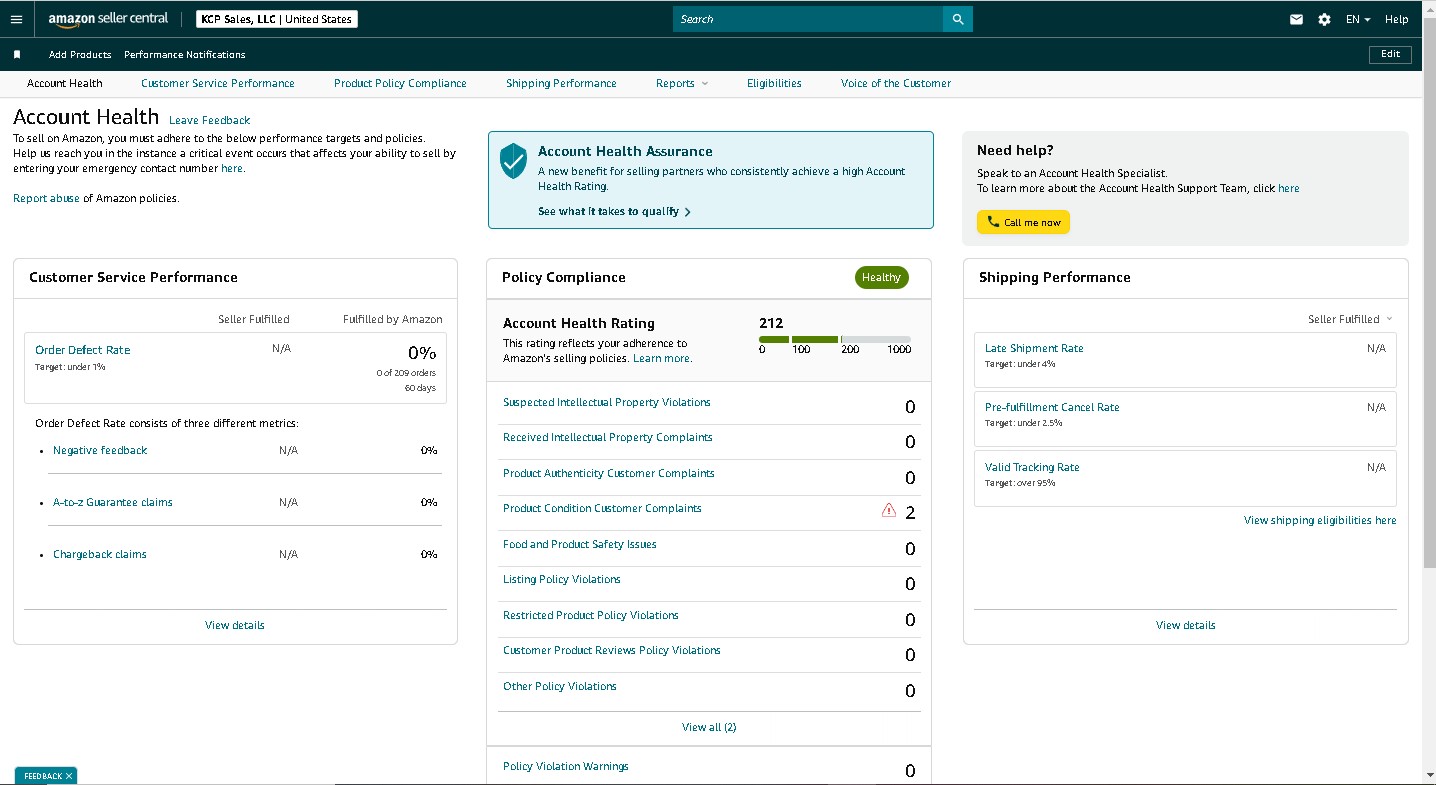
Task: Open Received Intellectual Property Complaints
Action: point(608,437)
